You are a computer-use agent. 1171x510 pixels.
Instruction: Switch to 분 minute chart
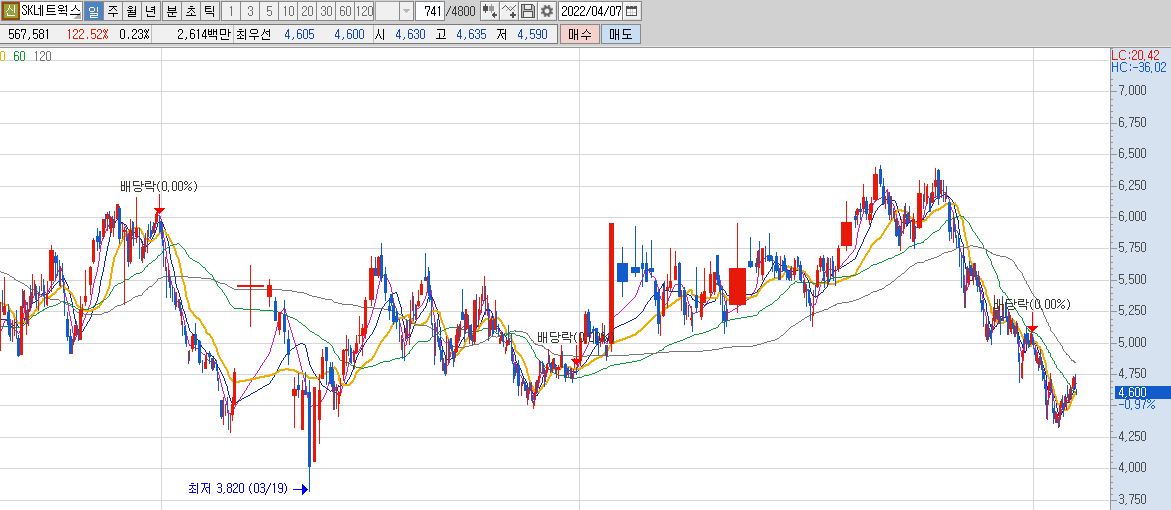(x=172, y=11)
